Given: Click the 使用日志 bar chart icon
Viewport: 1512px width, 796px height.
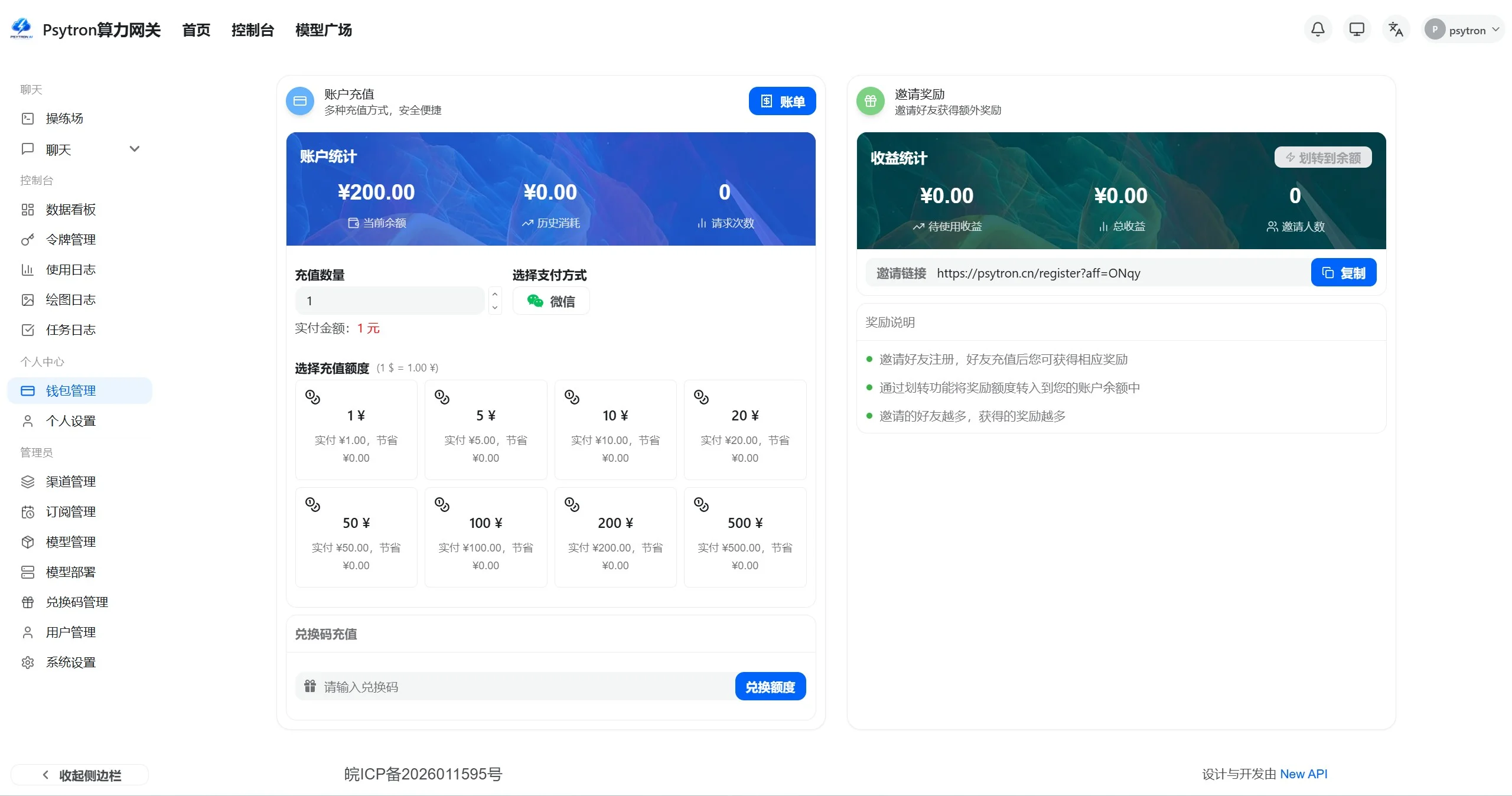Looking at the screenshot, I should (x=28, y=269).
